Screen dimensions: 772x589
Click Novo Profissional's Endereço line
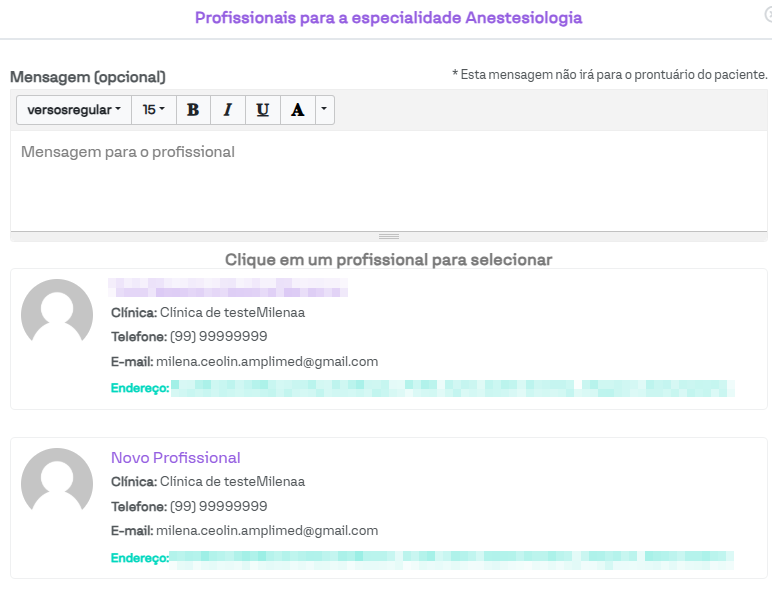[x=422, y=558]
